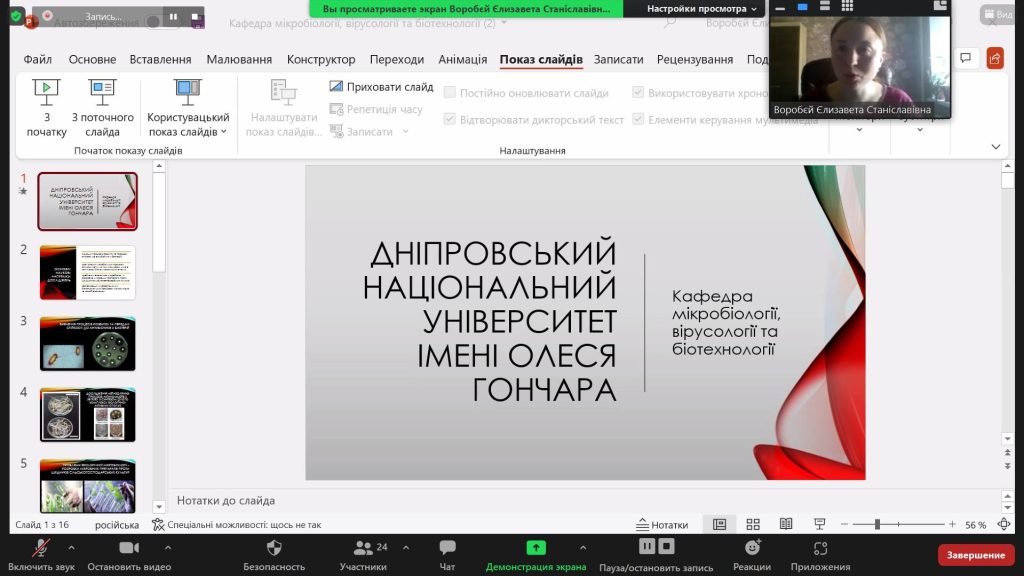
Task: Expand audio options arrow beside Включить звук
Action: coord(71,547)
